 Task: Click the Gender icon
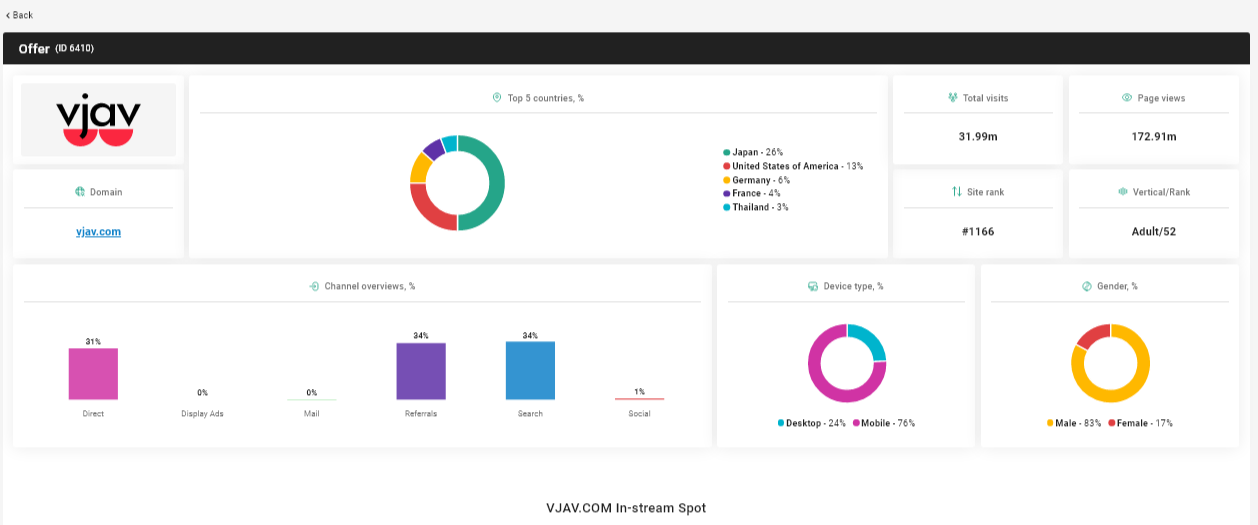click(1087, 286)
